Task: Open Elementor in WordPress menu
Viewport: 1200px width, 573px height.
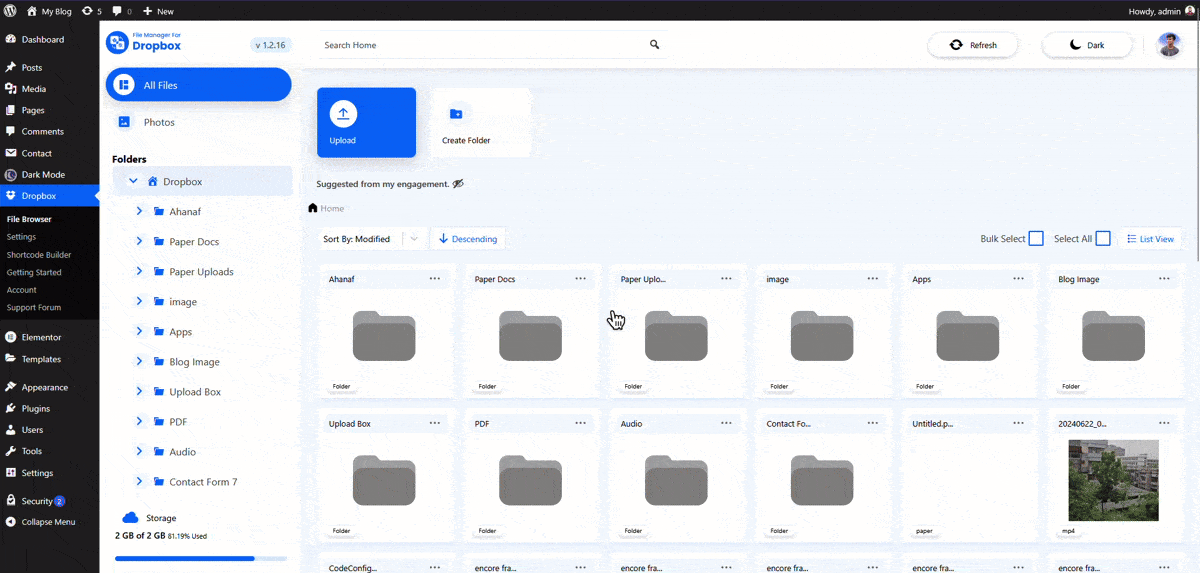Action: click(x=49, y=337)
